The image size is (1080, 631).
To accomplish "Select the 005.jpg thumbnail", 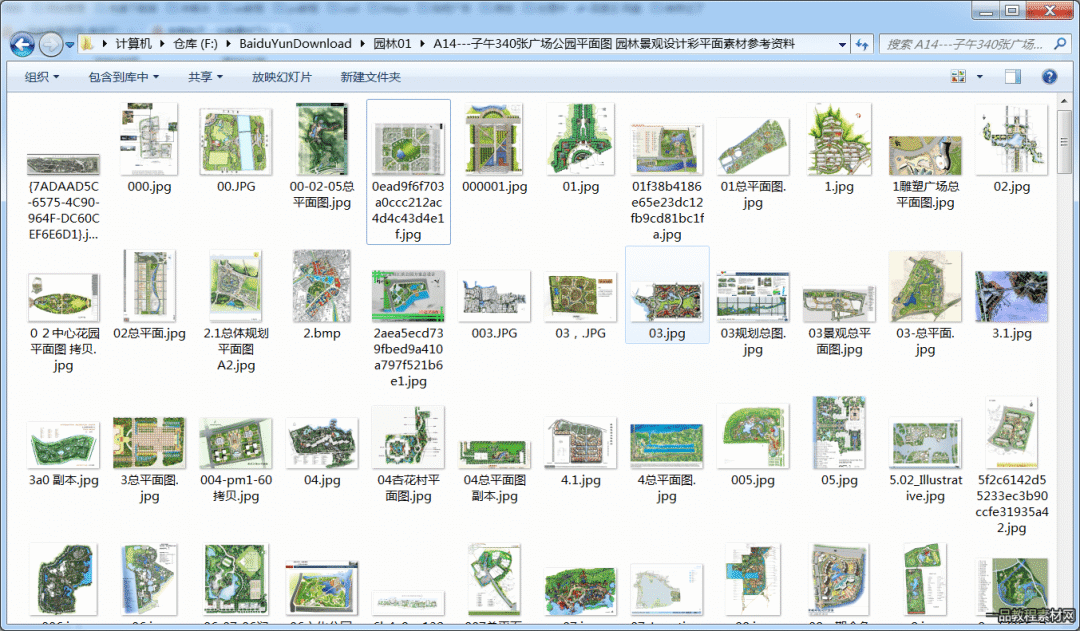I will (x=752, y=437).
